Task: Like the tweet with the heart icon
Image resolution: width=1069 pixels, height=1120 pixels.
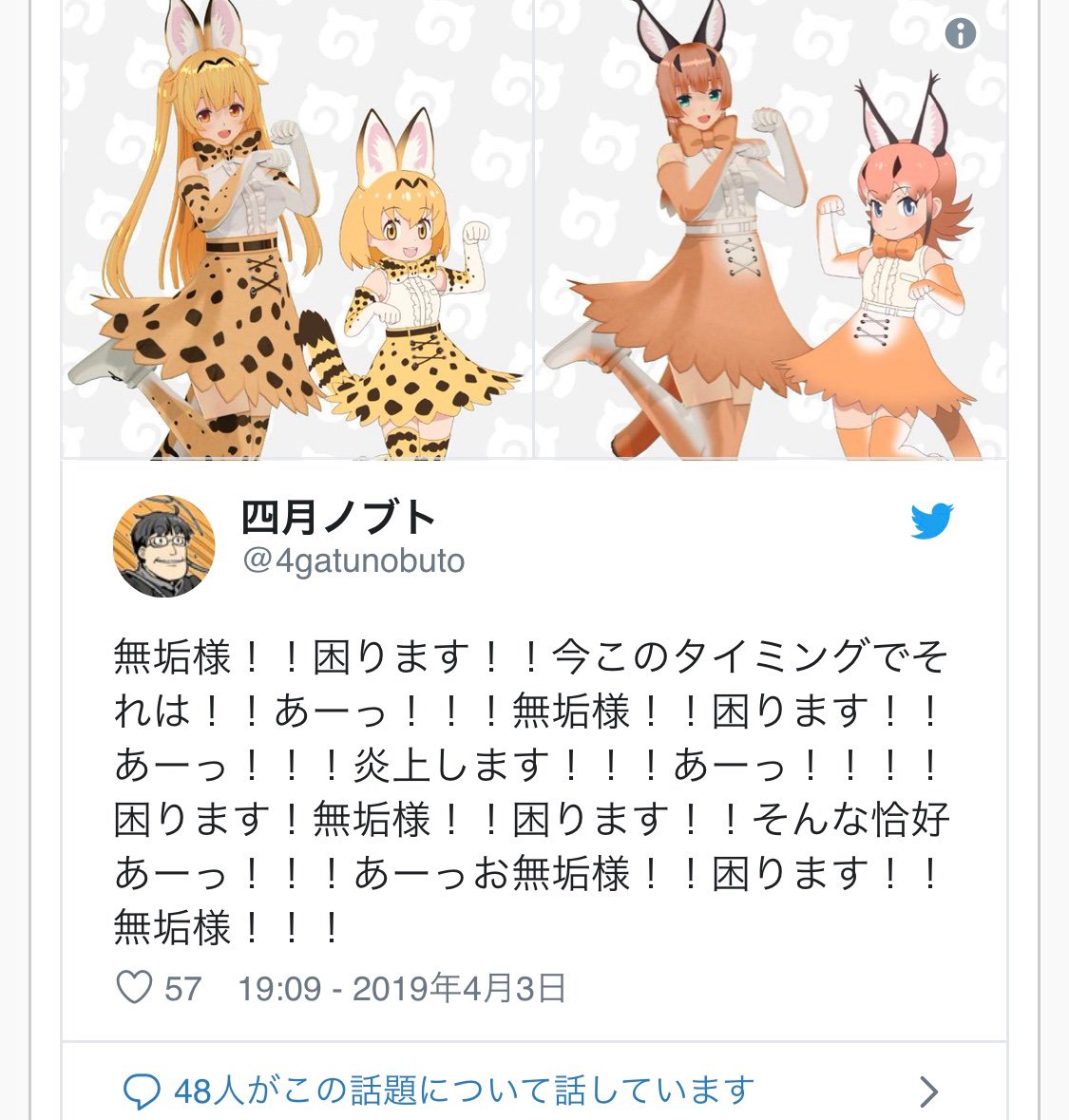Action: [134, 988]
